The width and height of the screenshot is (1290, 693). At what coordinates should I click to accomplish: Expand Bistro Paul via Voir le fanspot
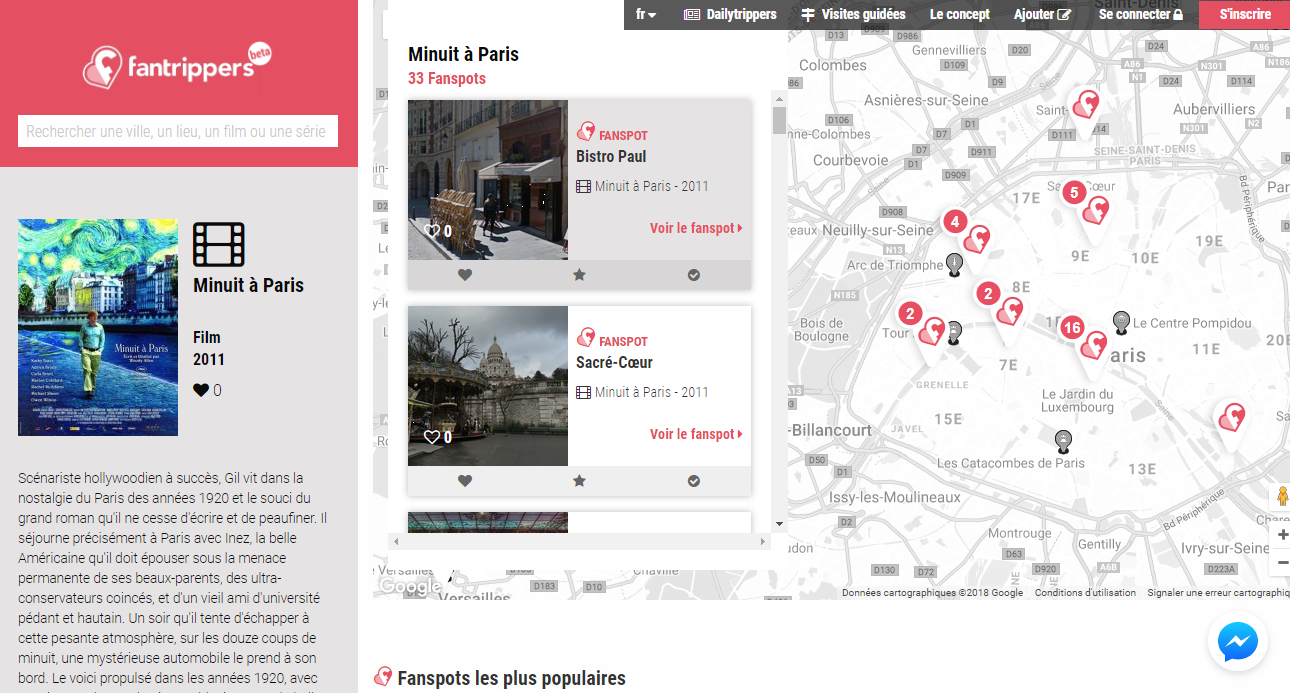[x=696, y=228]
